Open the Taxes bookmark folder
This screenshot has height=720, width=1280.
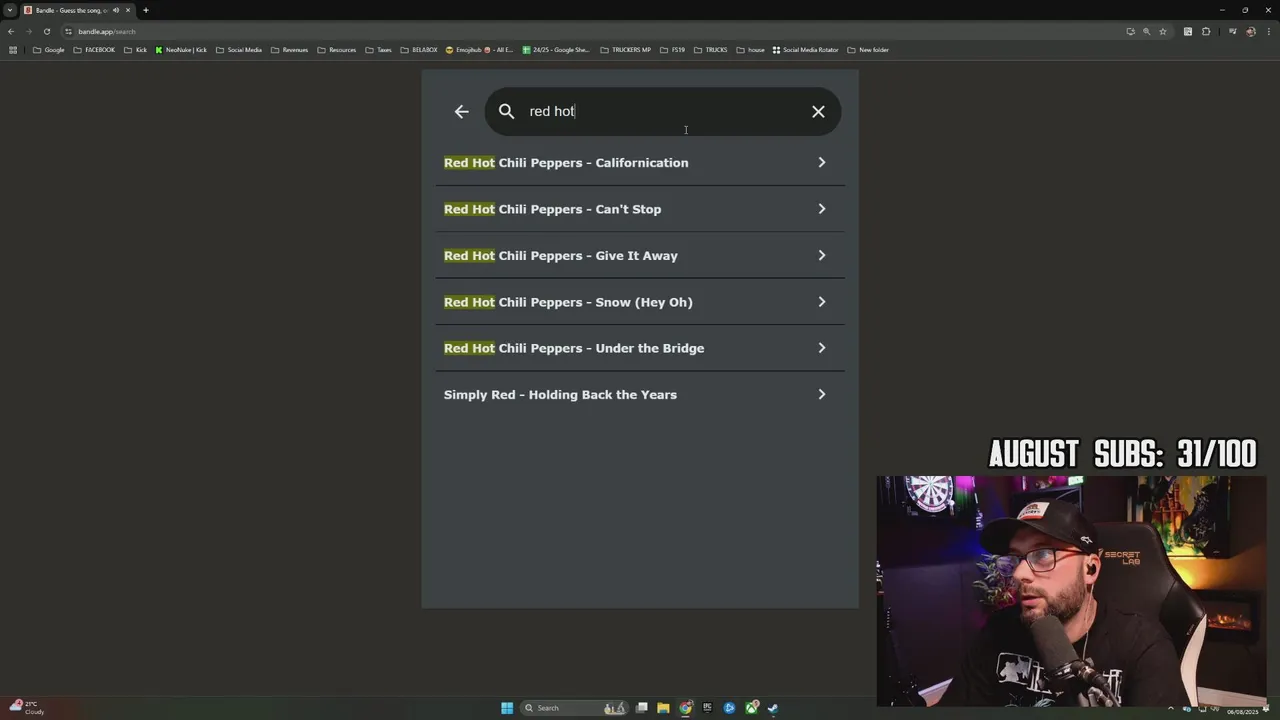click(x=379, y=50)
